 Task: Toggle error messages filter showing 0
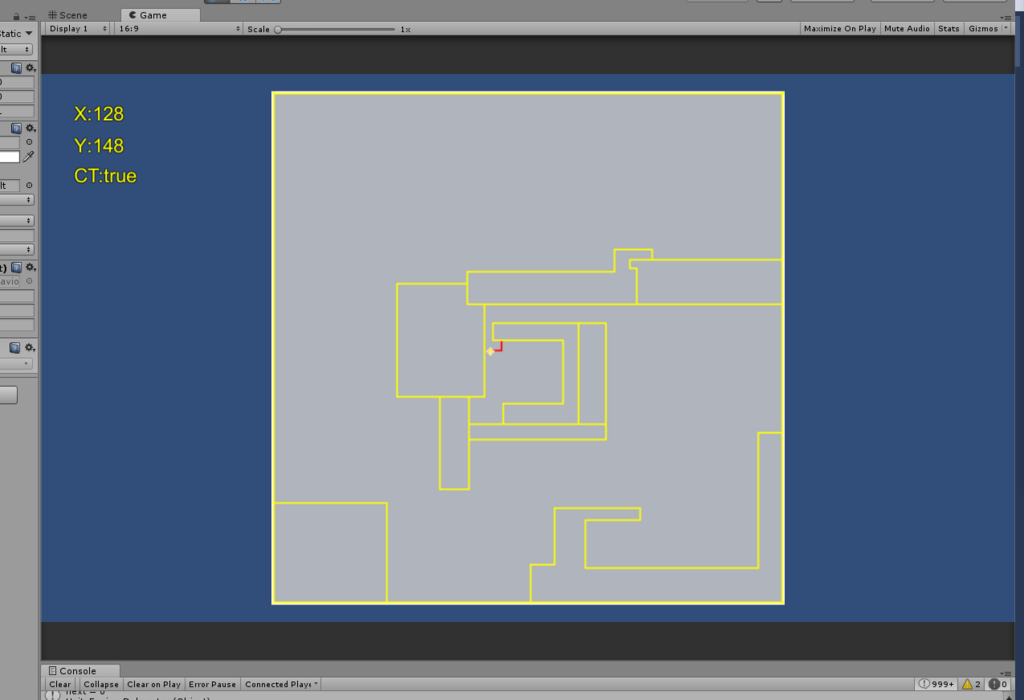coord(997,684)
